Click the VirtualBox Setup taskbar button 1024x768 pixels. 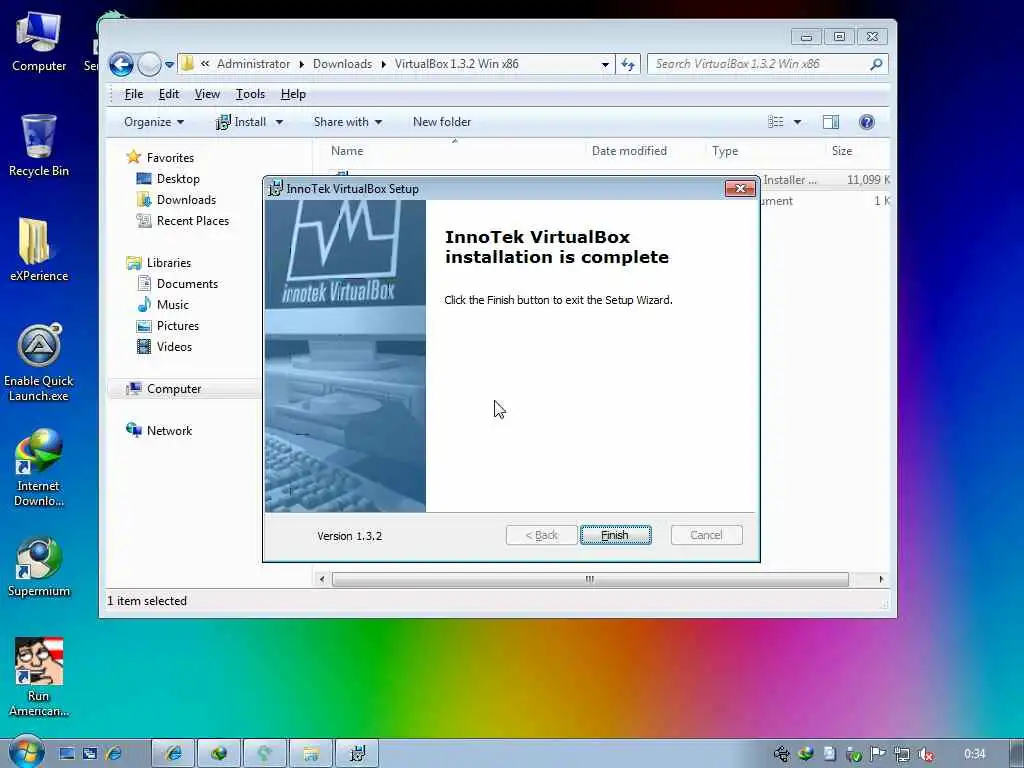[x=357, y=754]
